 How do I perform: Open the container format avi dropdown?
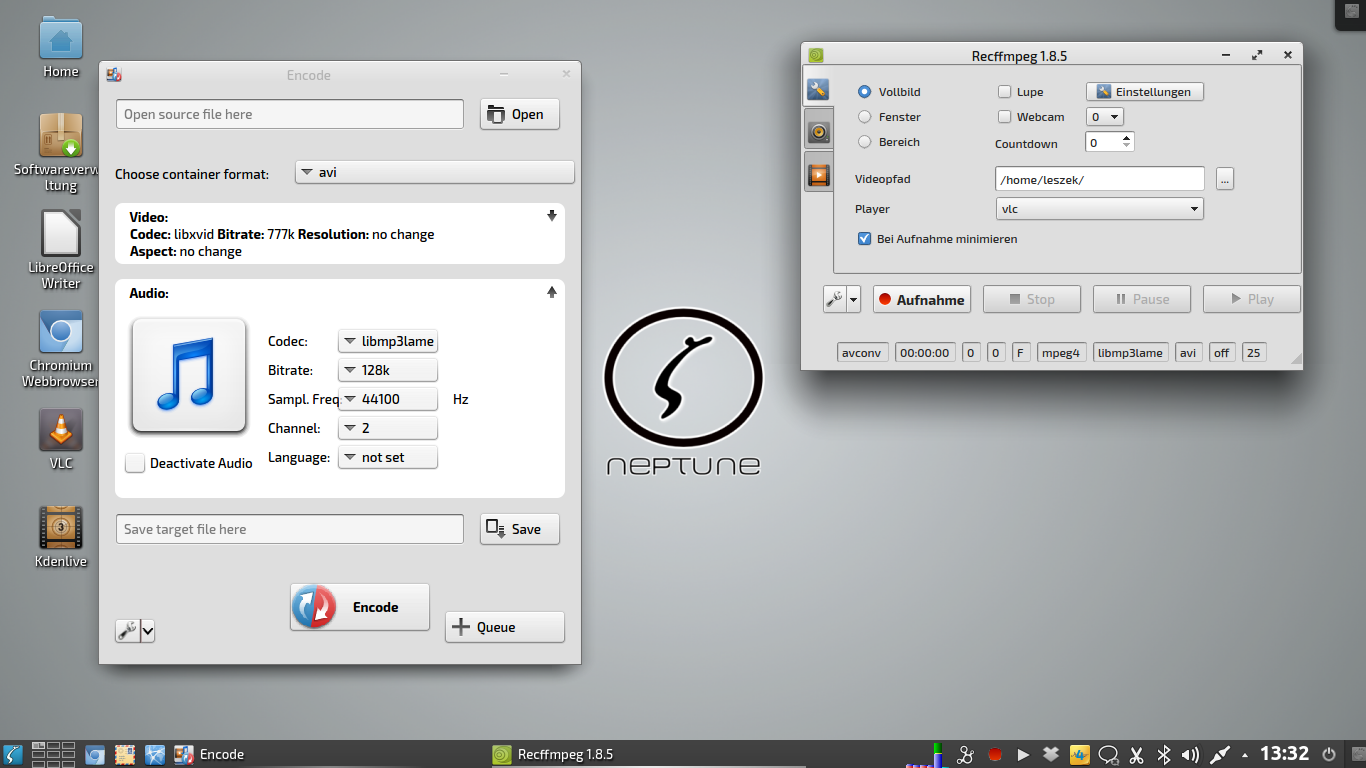pyautogui.click(x=435, y=172)
